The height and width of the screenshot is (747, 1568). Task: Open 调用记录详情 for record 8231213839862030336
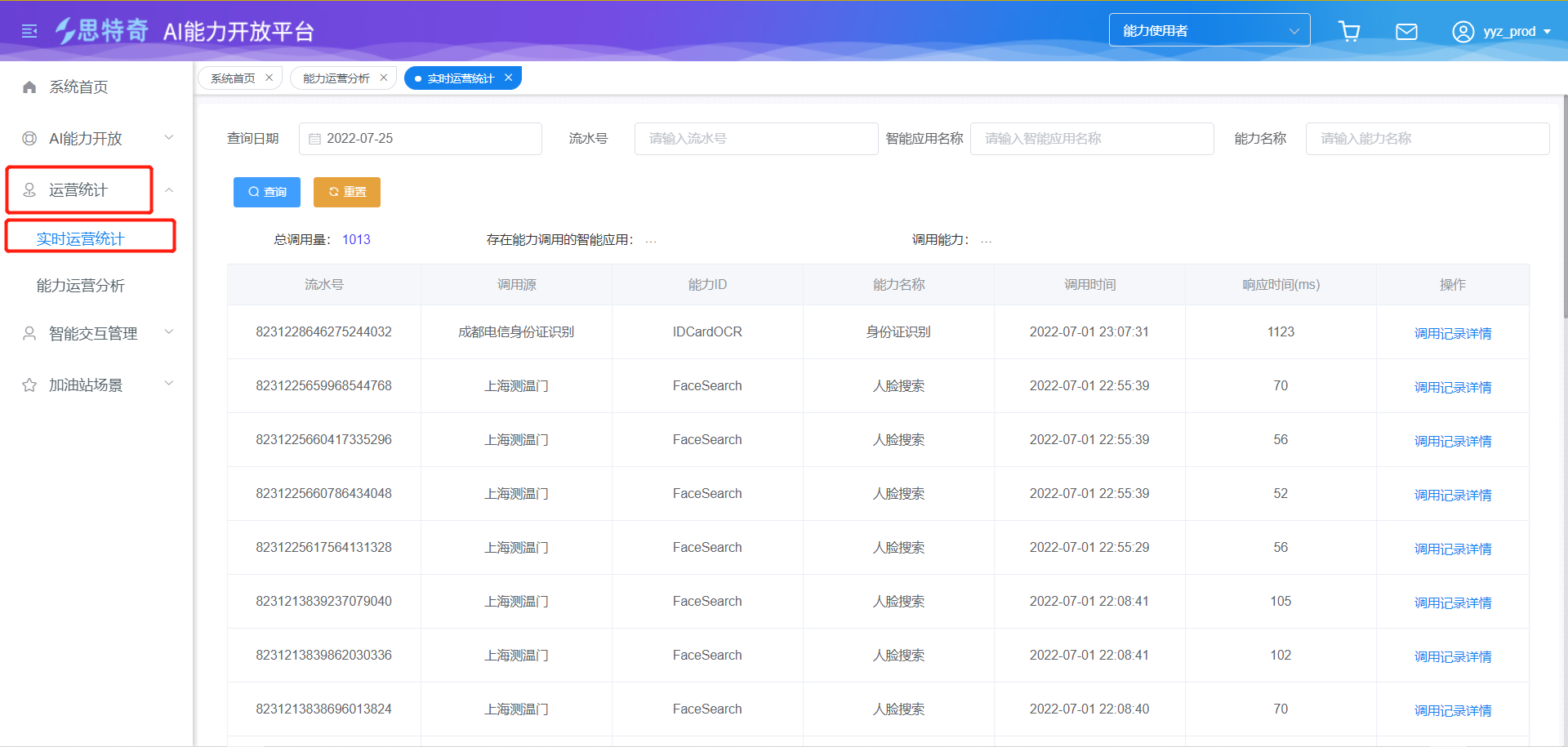1453,656
